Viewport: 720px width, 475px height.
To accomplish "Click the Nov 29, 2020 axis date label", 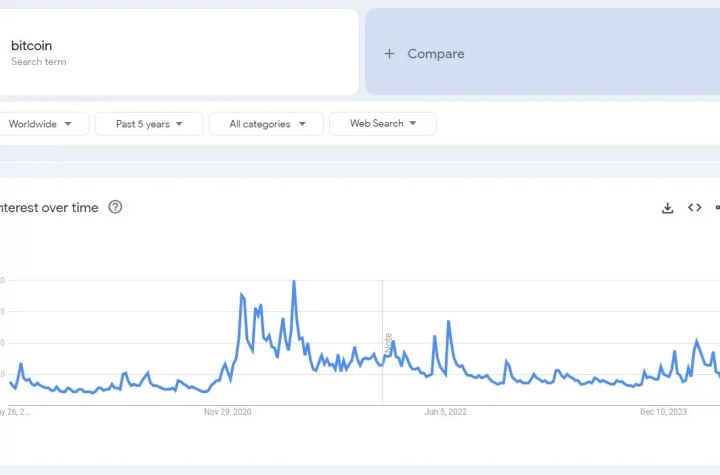I will (228, 411).
